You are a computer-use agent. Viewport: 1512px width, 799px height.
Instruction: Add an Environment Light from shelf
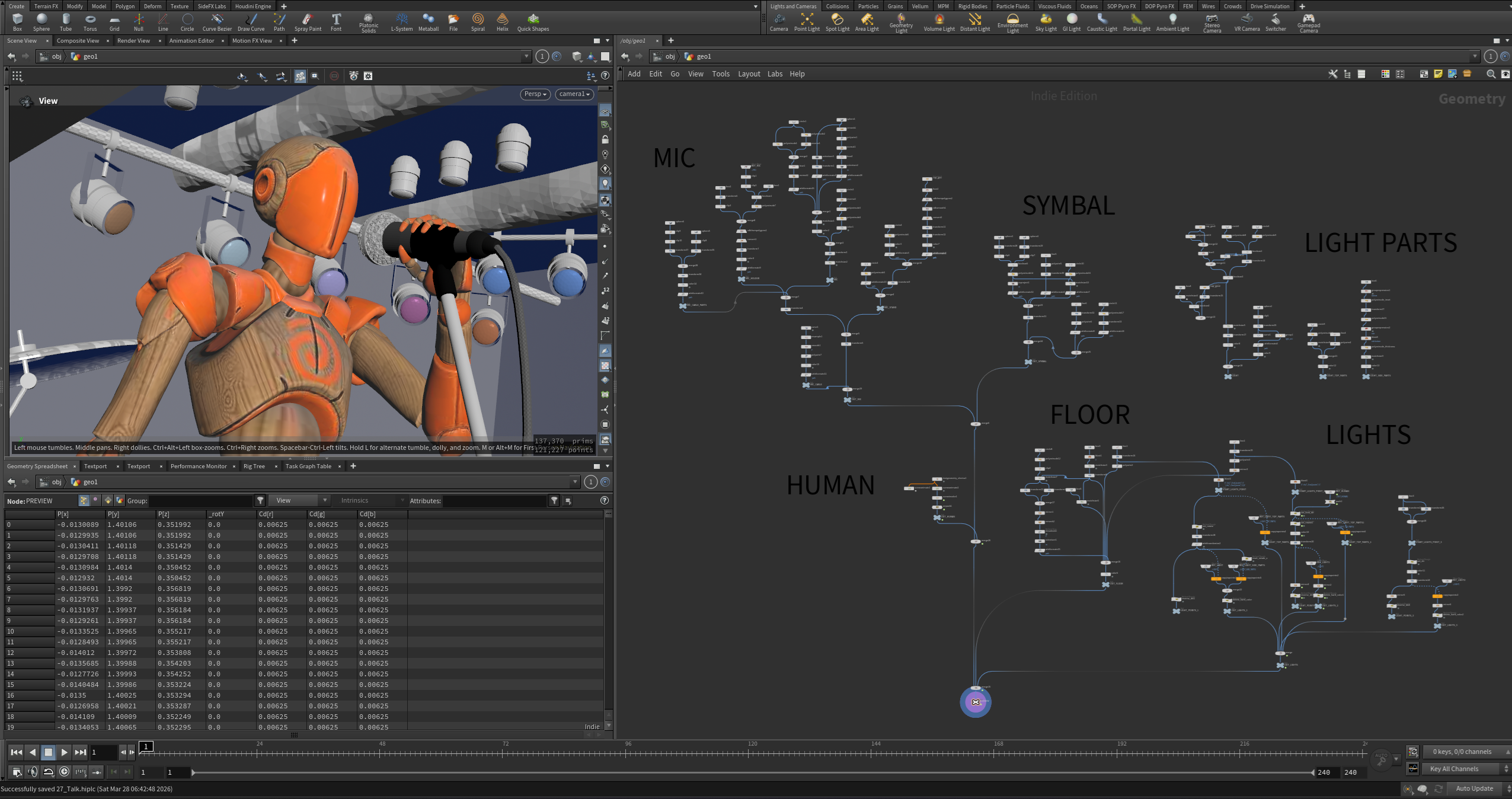click(1012, 22)
